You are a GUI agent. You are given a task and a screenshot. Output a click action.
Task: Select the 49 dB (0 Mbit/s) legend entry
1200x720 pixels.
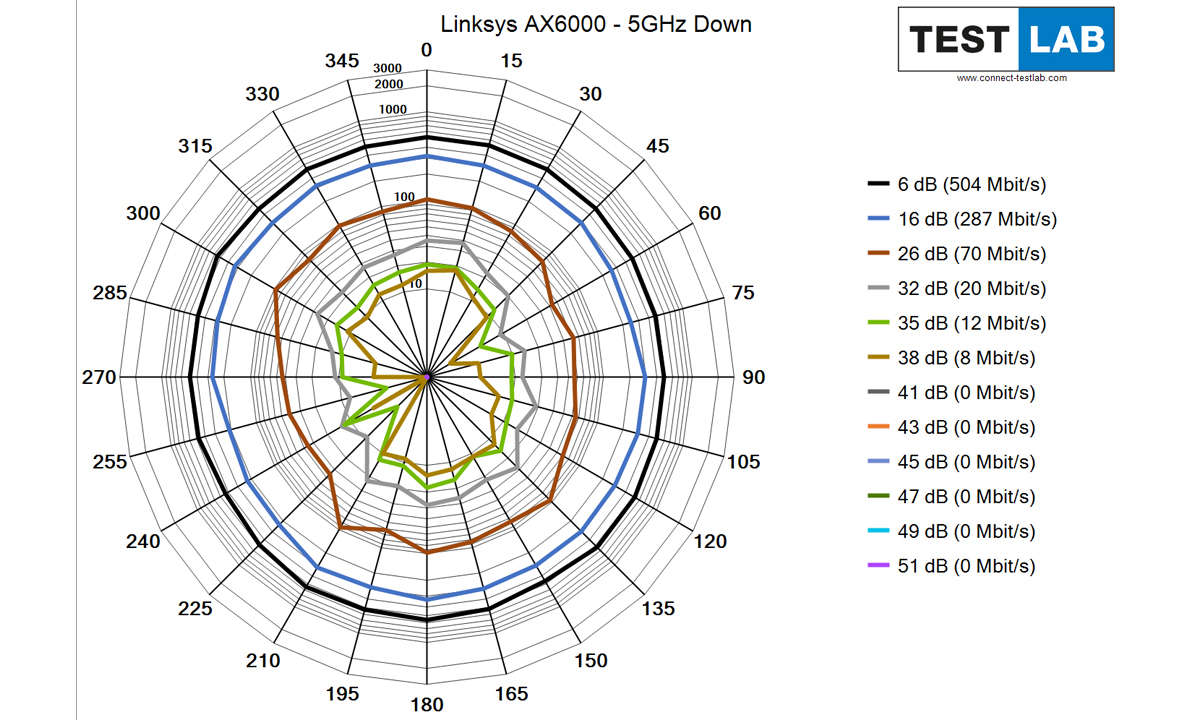952,531
